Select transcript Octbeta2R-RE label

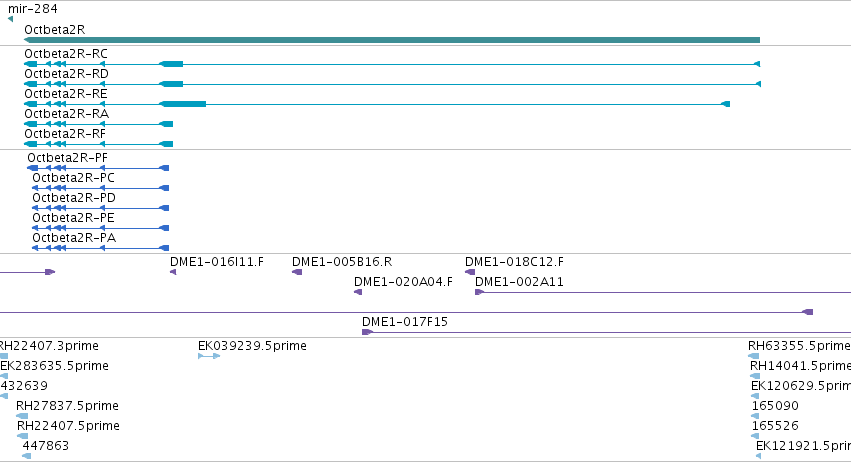coord(66,94)
